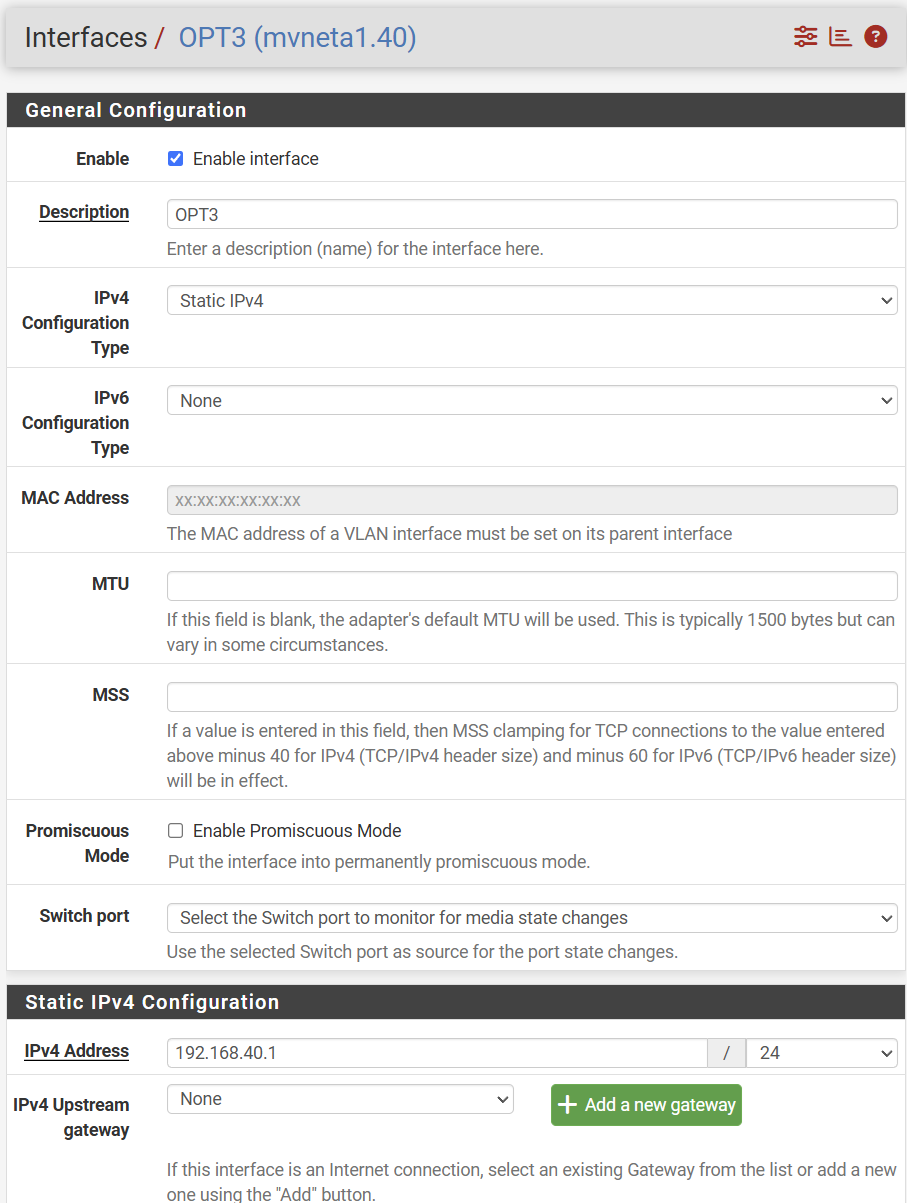Go to Interfaces breadcrumb link
The width and height of the screenshot is (907, 1203).
pos(86,37)
